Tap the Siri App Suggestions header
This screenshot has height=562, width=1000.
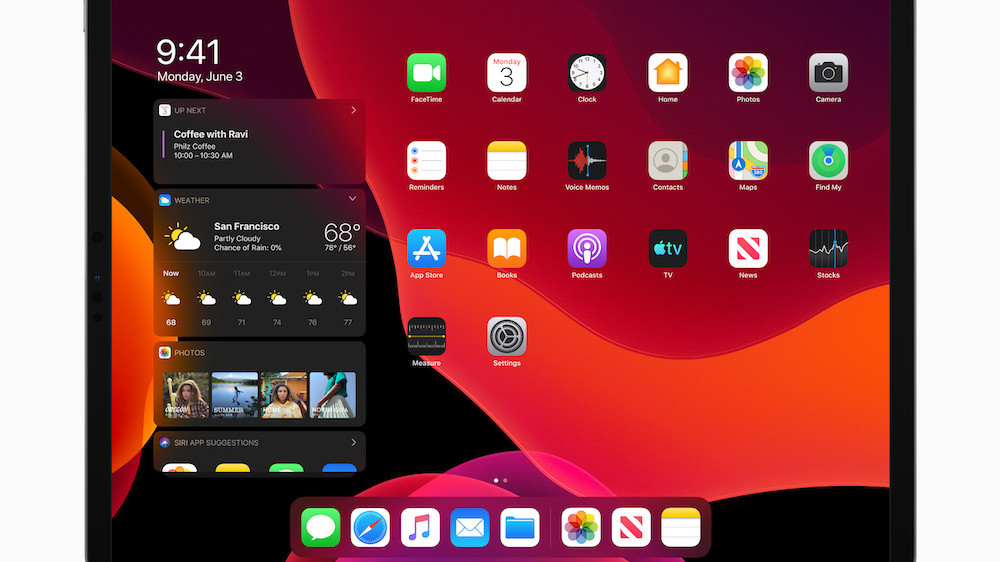259,442
